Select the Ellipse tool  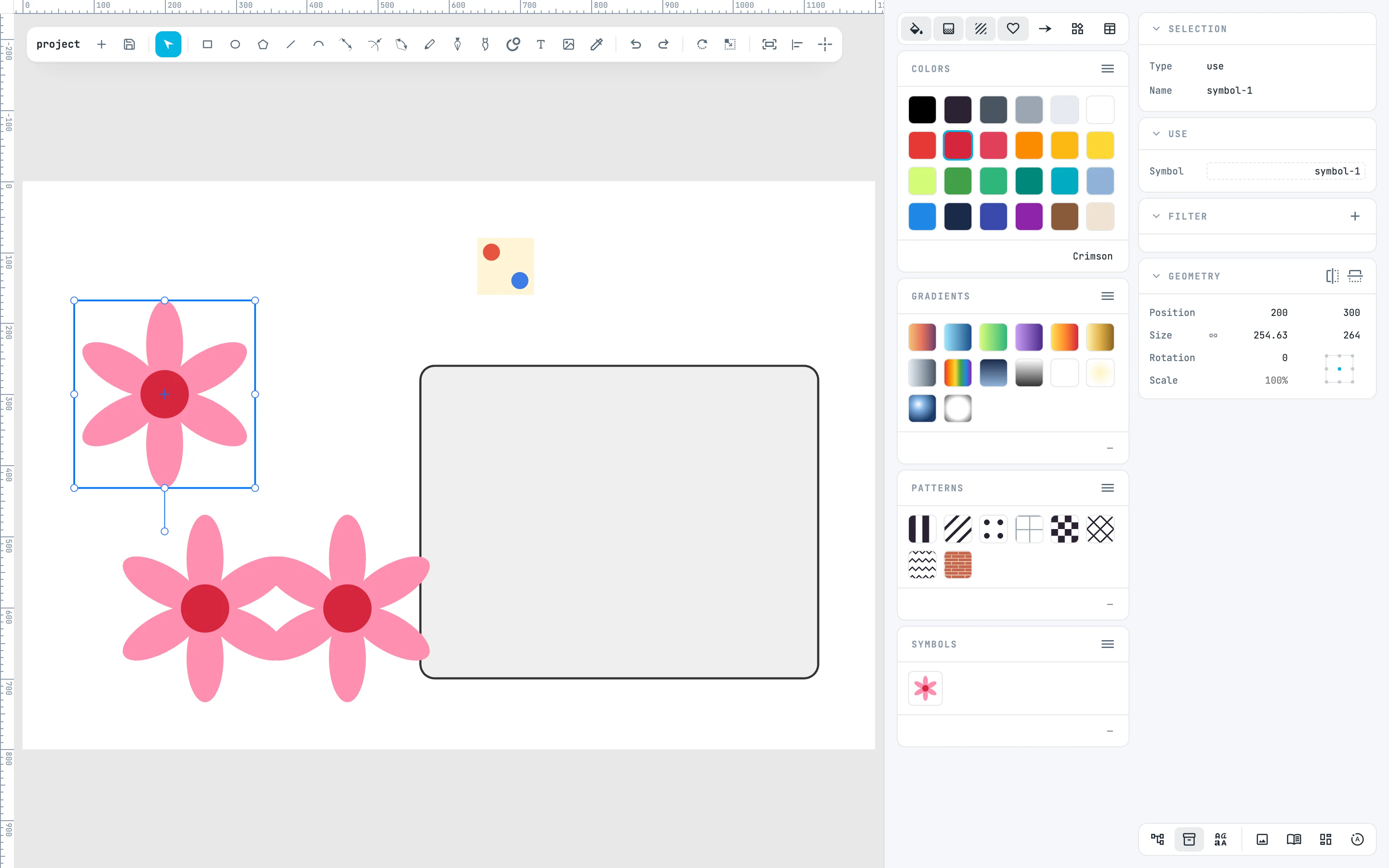click(x=235, y=44)
